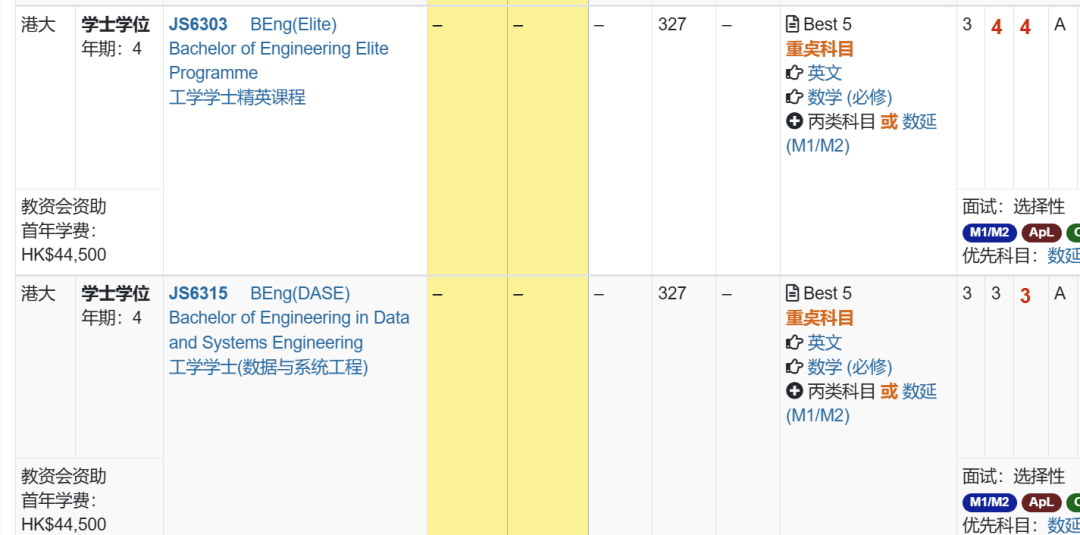Open Bachelor of Engineering Elite Programme link
This screenshot has width=1080, height=535.
tap(278, 49)
